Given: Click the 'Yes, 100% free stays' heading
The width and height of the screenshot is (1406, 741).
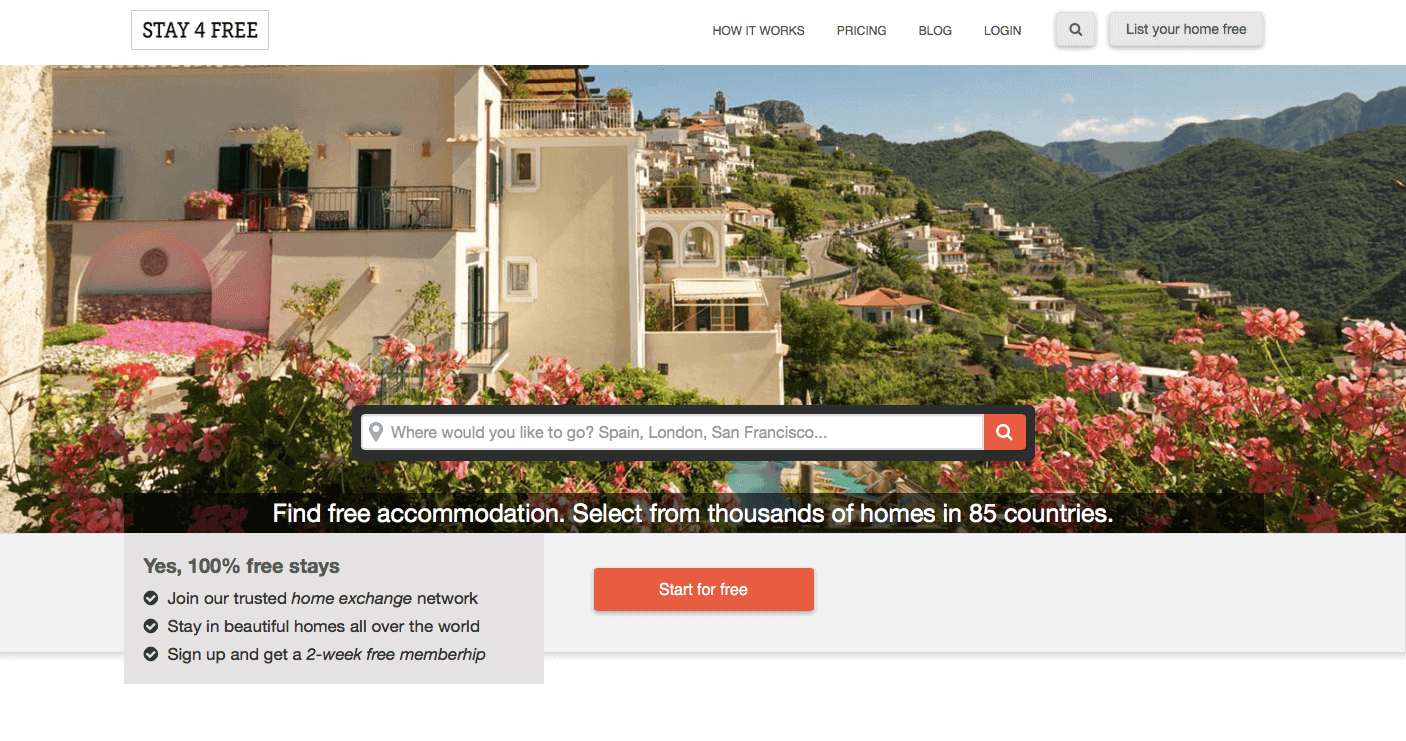Looking at the screenshot, I should click(x=241, y=566).
